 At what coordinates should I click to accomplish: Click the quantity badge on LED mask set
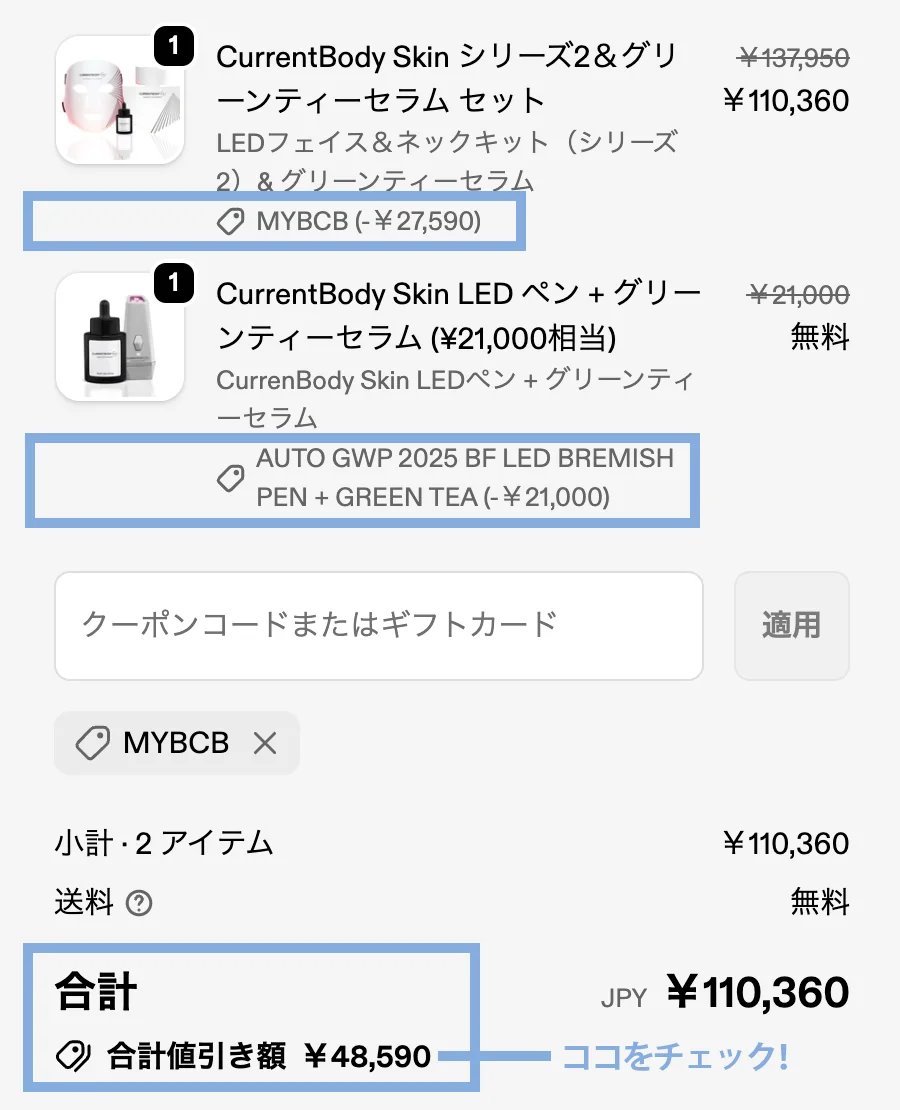(x=174, y=46)
